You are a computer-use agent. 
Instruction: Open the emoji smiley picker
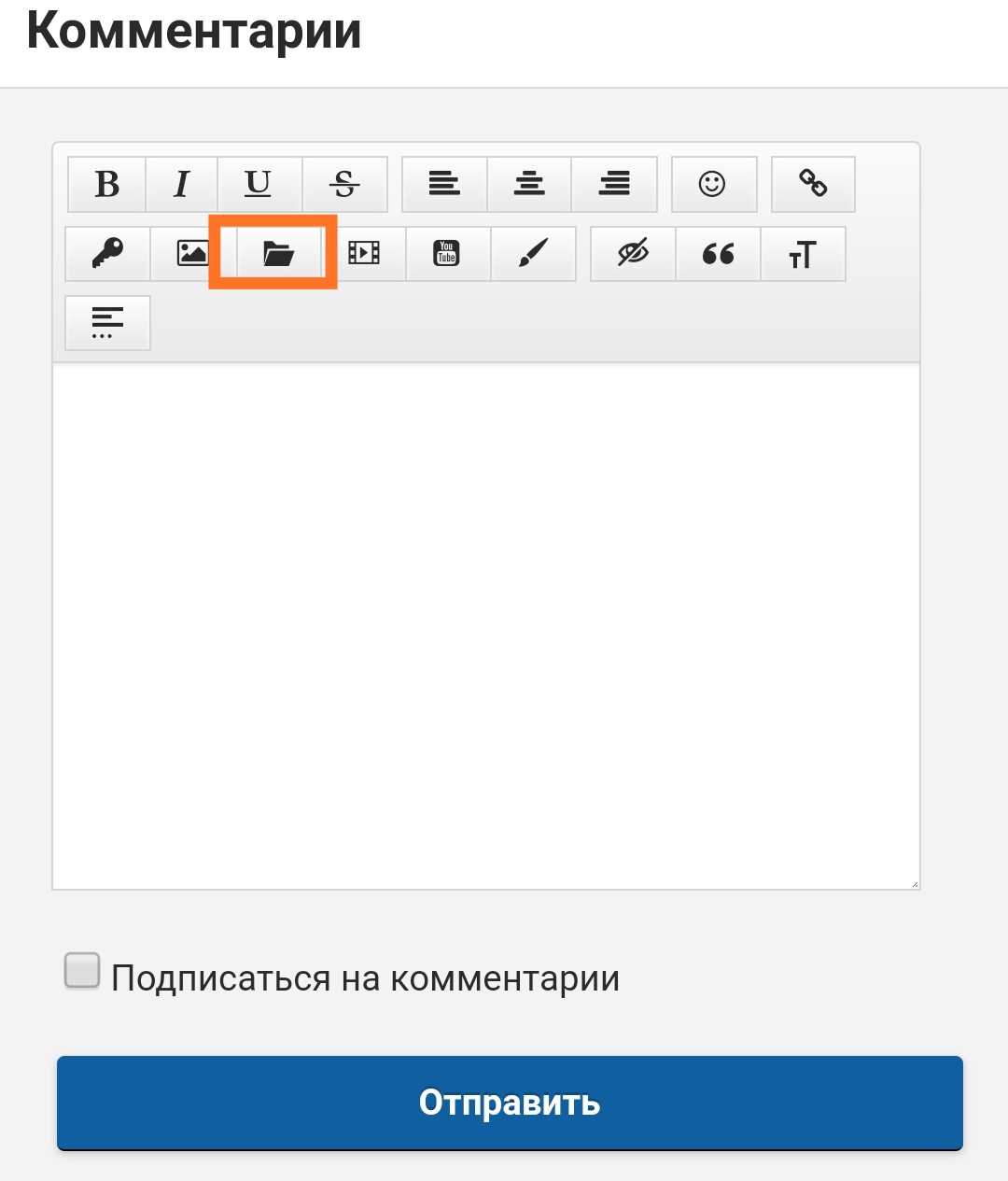[x=713, y=184]
